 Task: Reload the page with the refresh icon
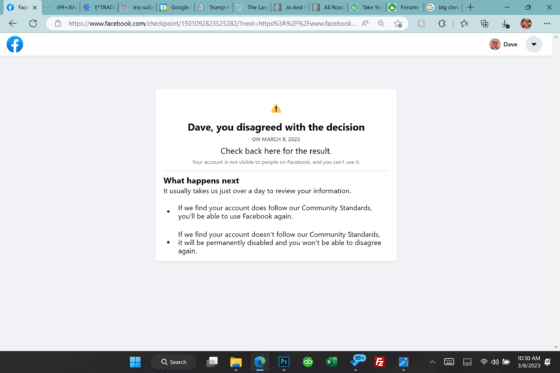point(33,24)
